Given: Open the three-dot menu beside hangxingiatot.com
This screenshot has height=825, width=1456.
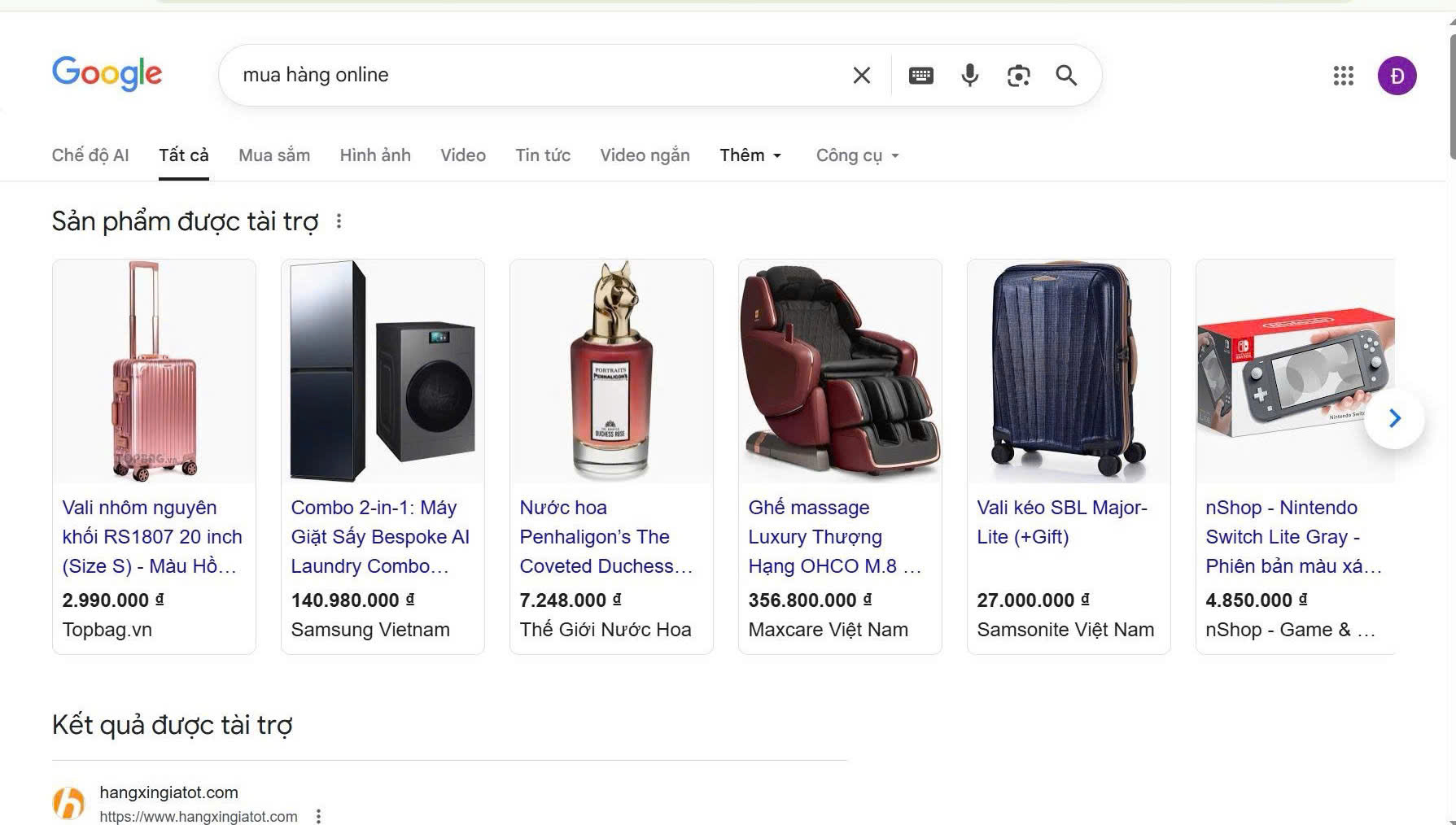Looking at the screenshot, I should 319,815.
